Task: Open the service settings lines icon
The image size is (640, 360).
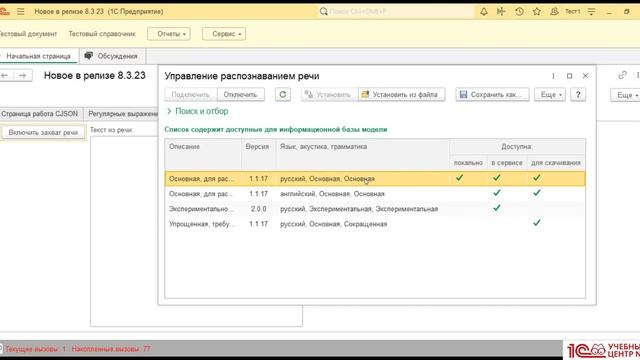Action: [591, 11]
